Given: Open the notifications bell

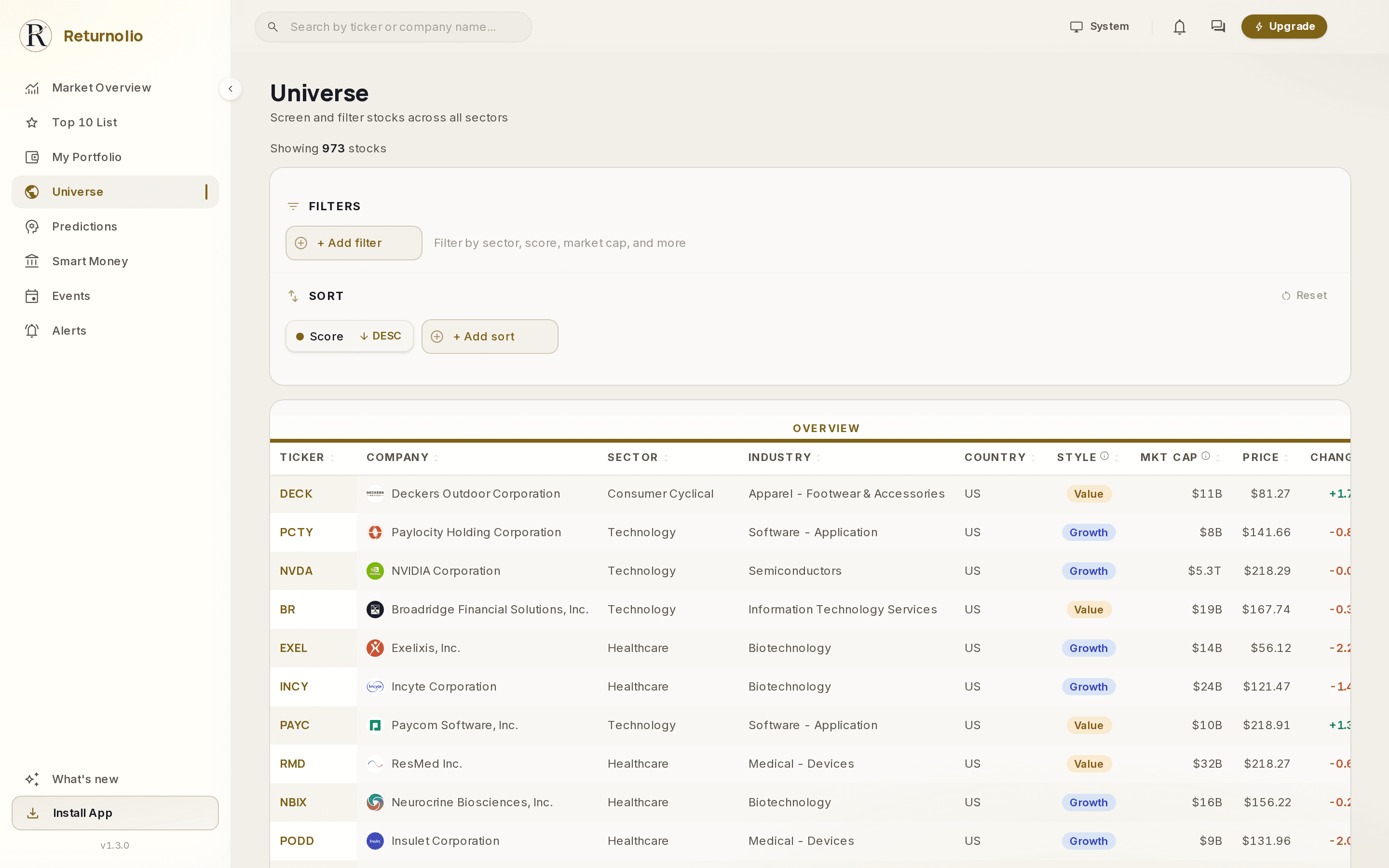Looking at the screenshot, I should (x=1179, y=27).
